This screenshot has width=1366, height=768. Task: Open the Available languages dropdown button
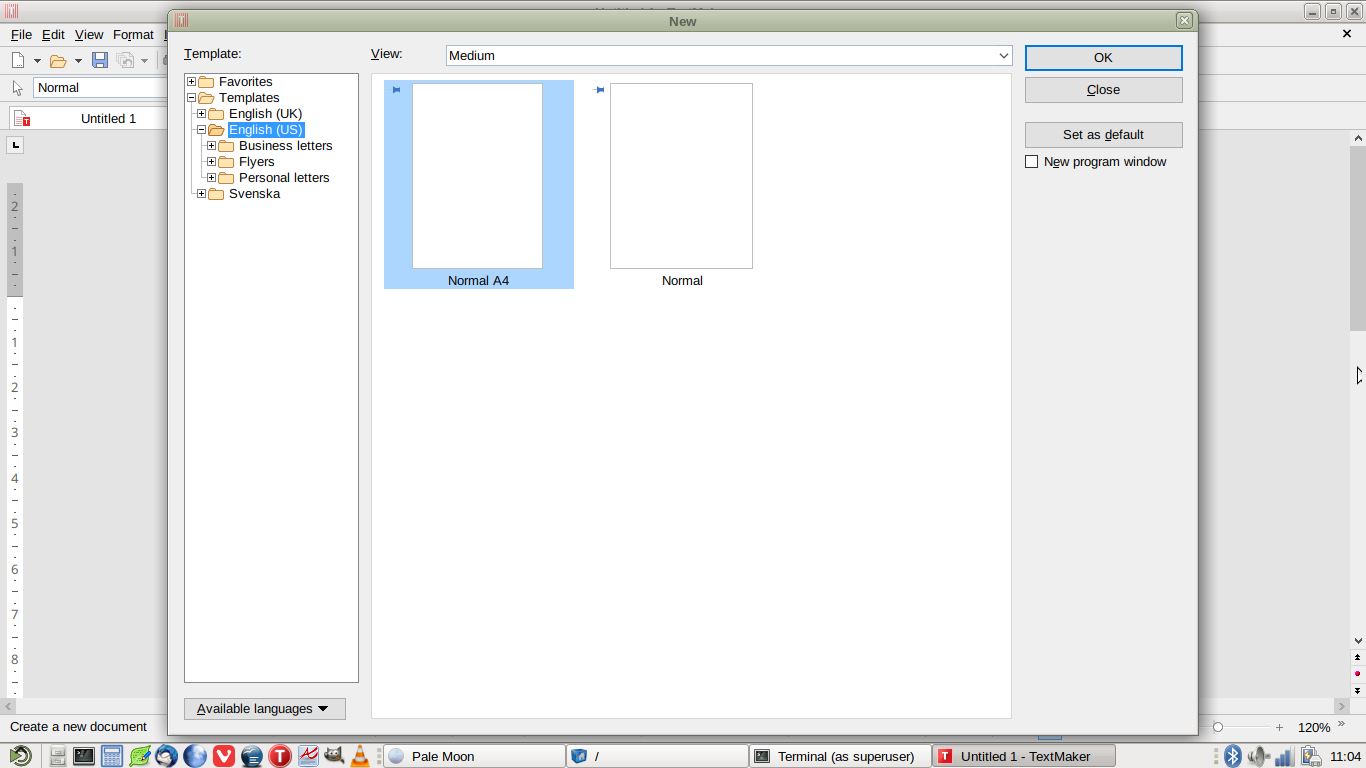pos(264,709)
